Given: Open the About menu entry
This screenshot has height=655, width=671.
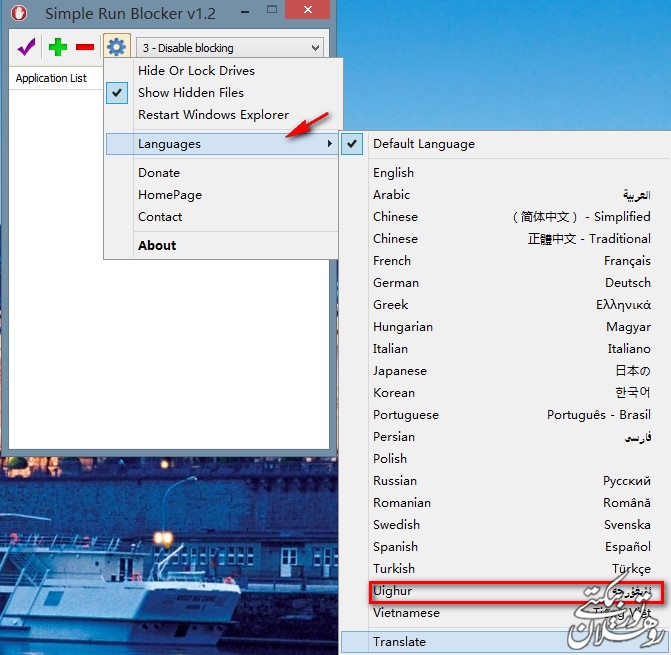Looking at the screenshot, I should (222, 245).
